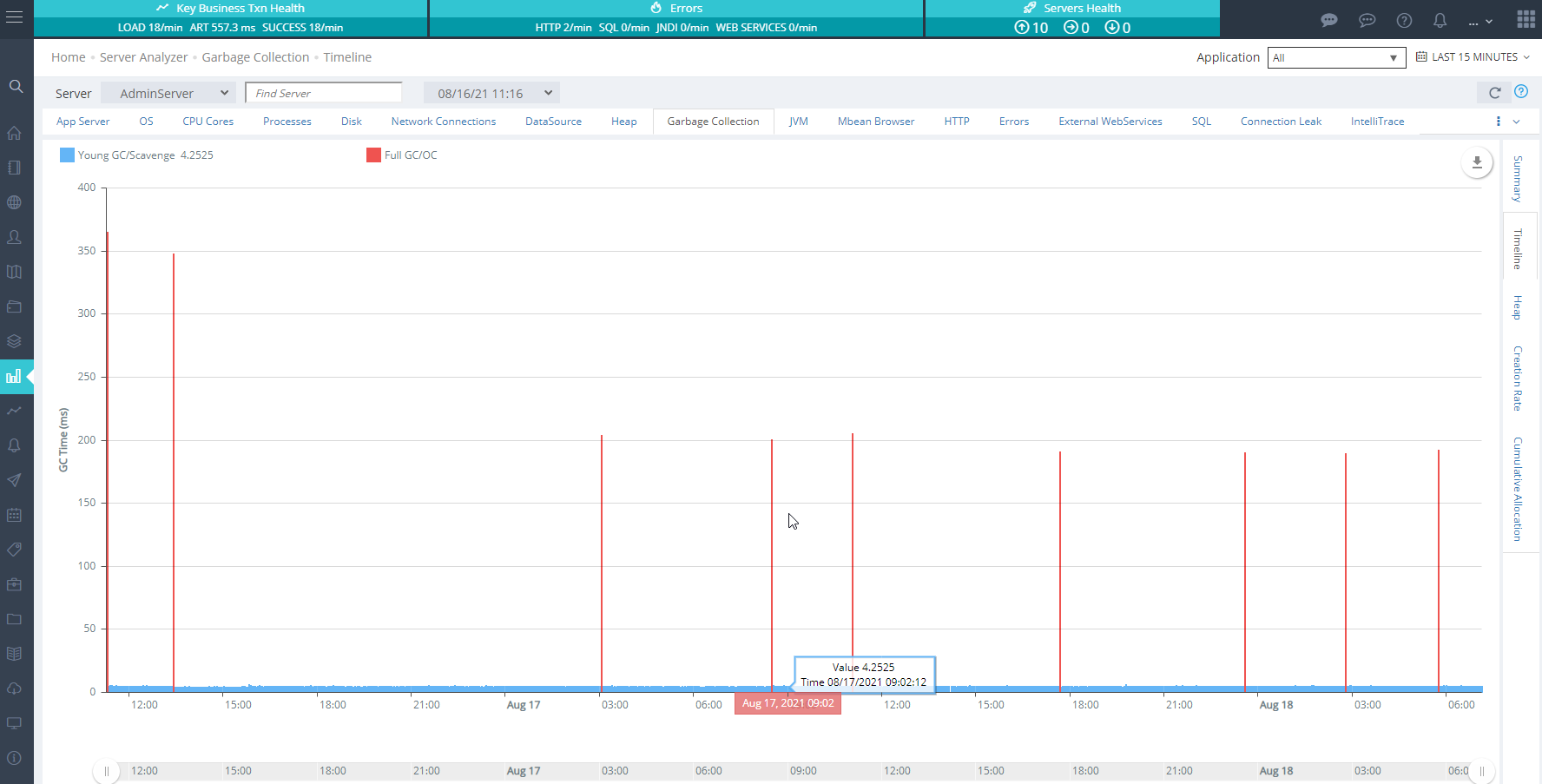Click the left handle of range slider
Viewport: 1542px width, 784px height.
(106, 771)
